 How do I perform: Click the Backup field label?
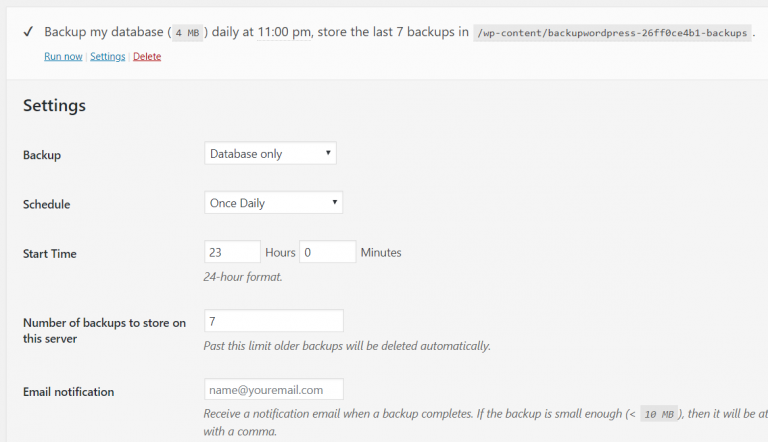point(42,155)
